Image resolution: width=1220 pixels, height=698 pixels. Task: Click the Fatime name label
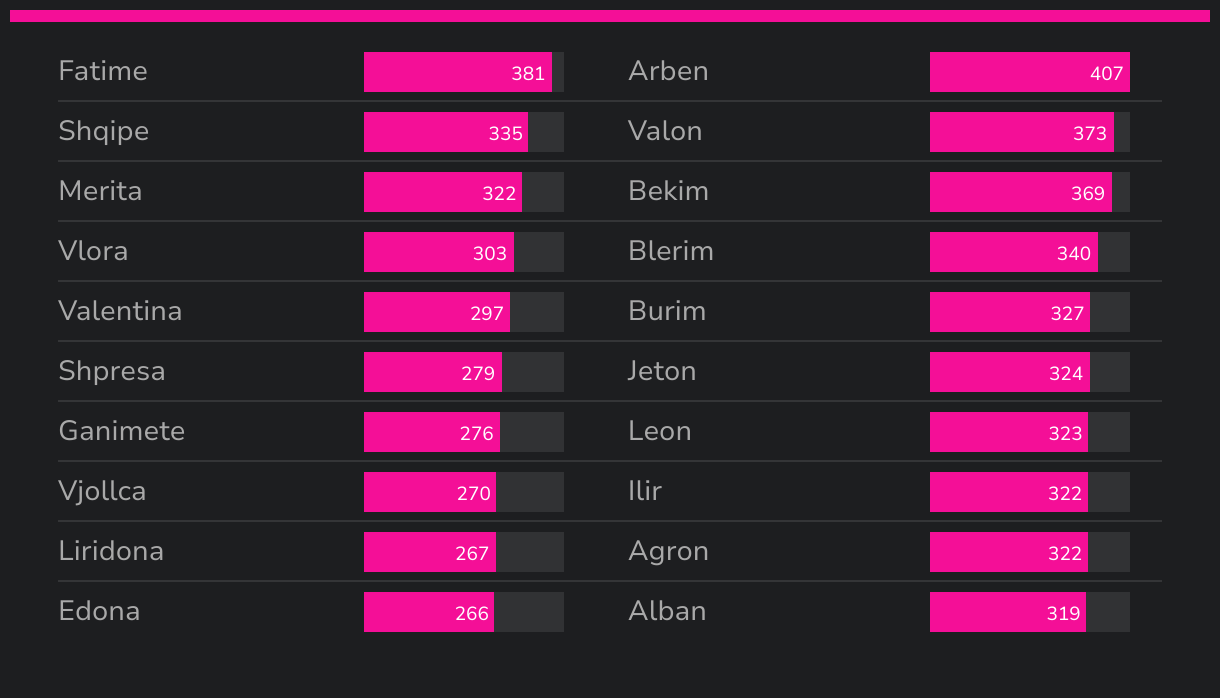103,71
